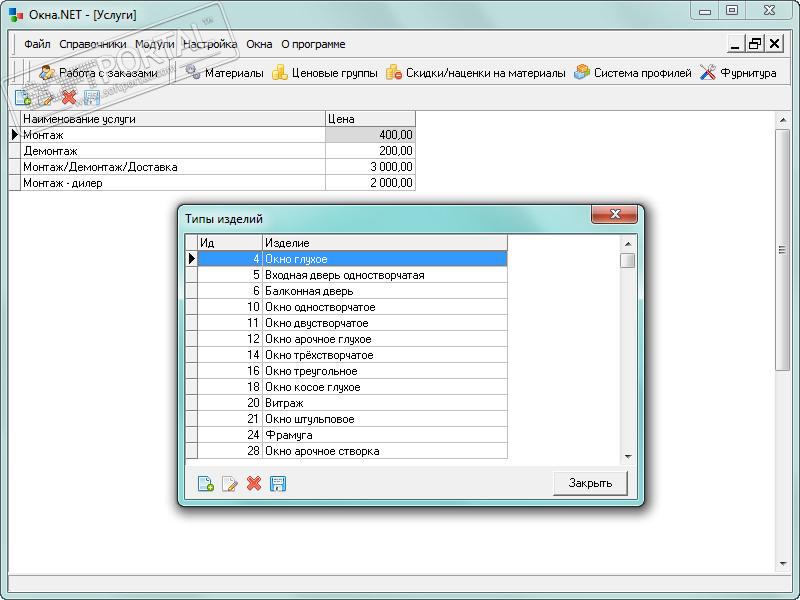Open the Настройка menu
Screen dimensions: 800x600
pyautogui.click(x=210, y=44)
